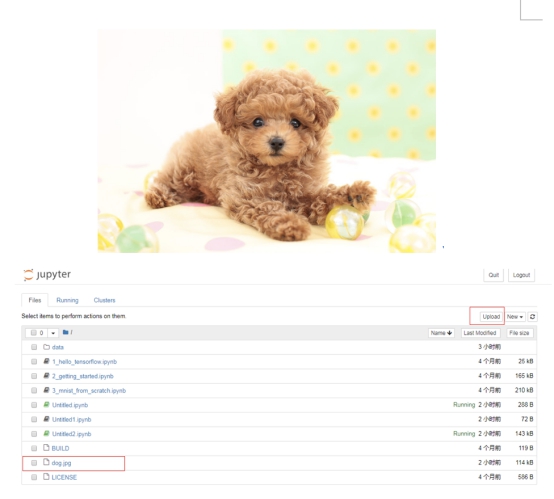
Task: Sort the list by Last Modified
Action: [x=480, y=333]
